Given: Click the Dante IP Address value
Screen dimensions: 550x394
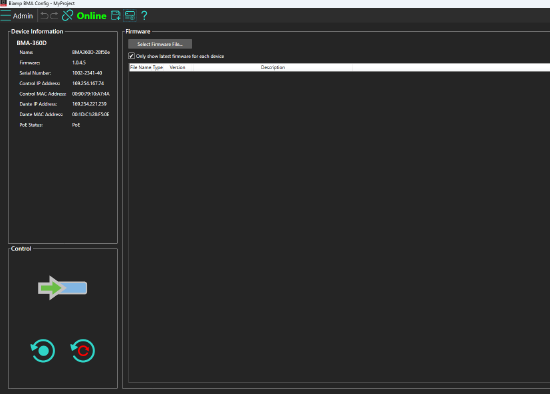Looking at the screenshot, I should [89, 104].
